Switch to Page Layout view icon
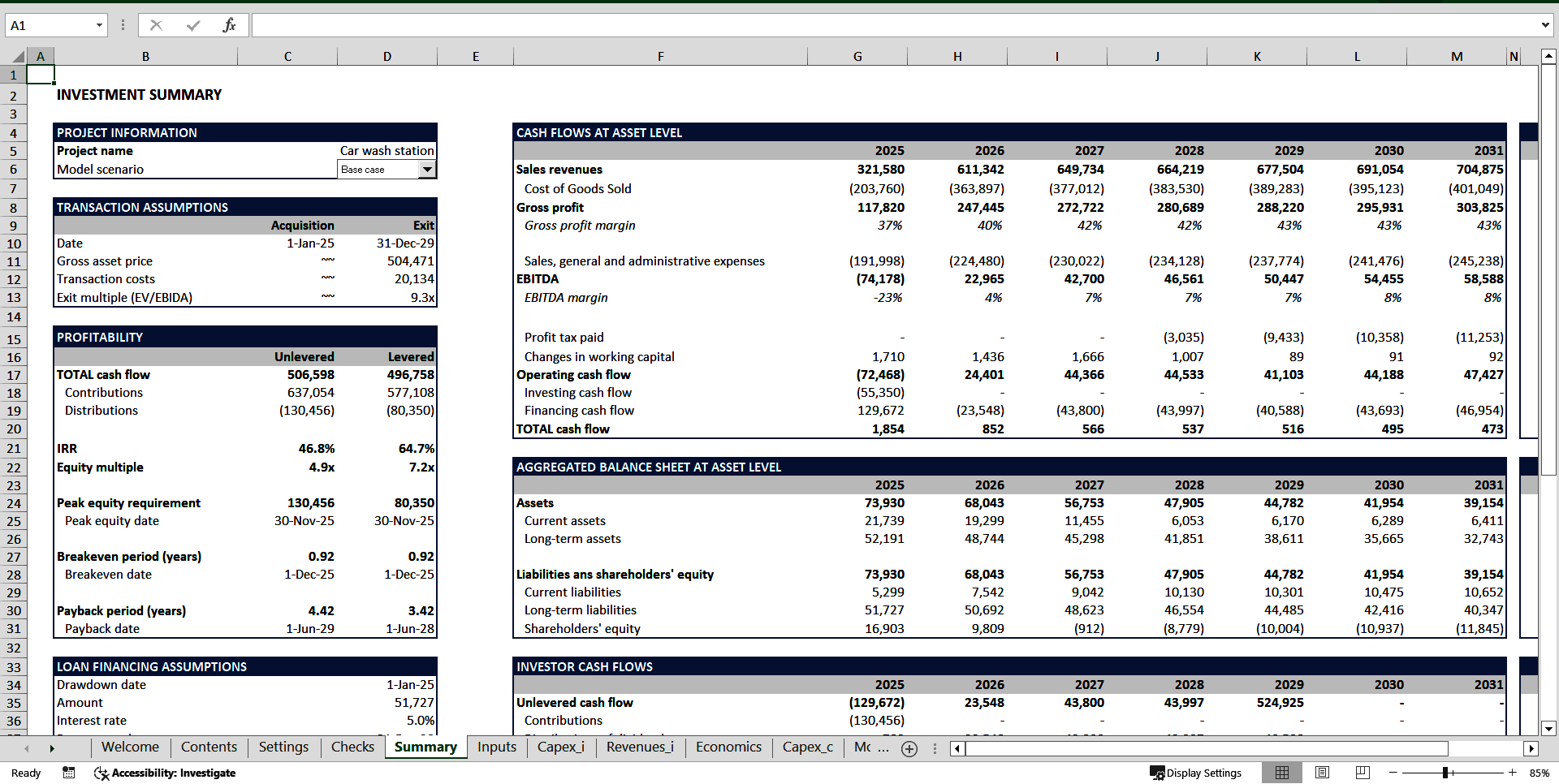 1322,773
